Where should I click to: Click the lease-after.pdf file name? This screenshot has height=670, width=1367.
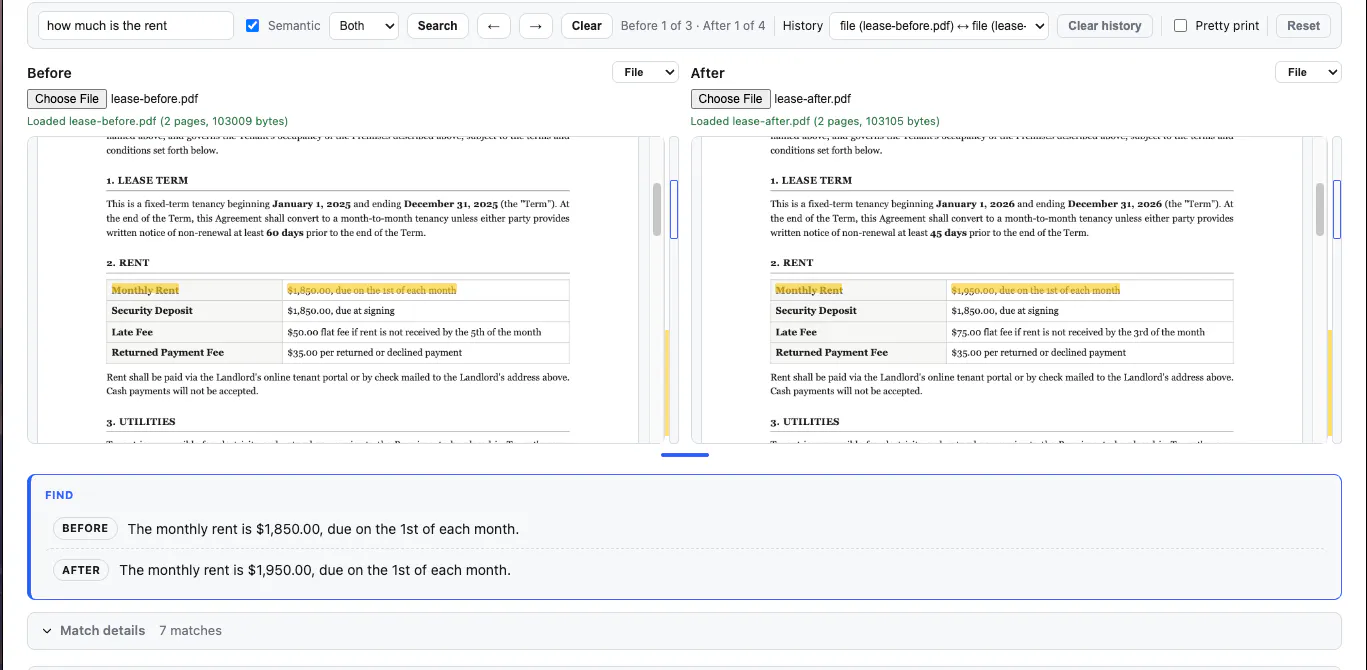(812, 99)
